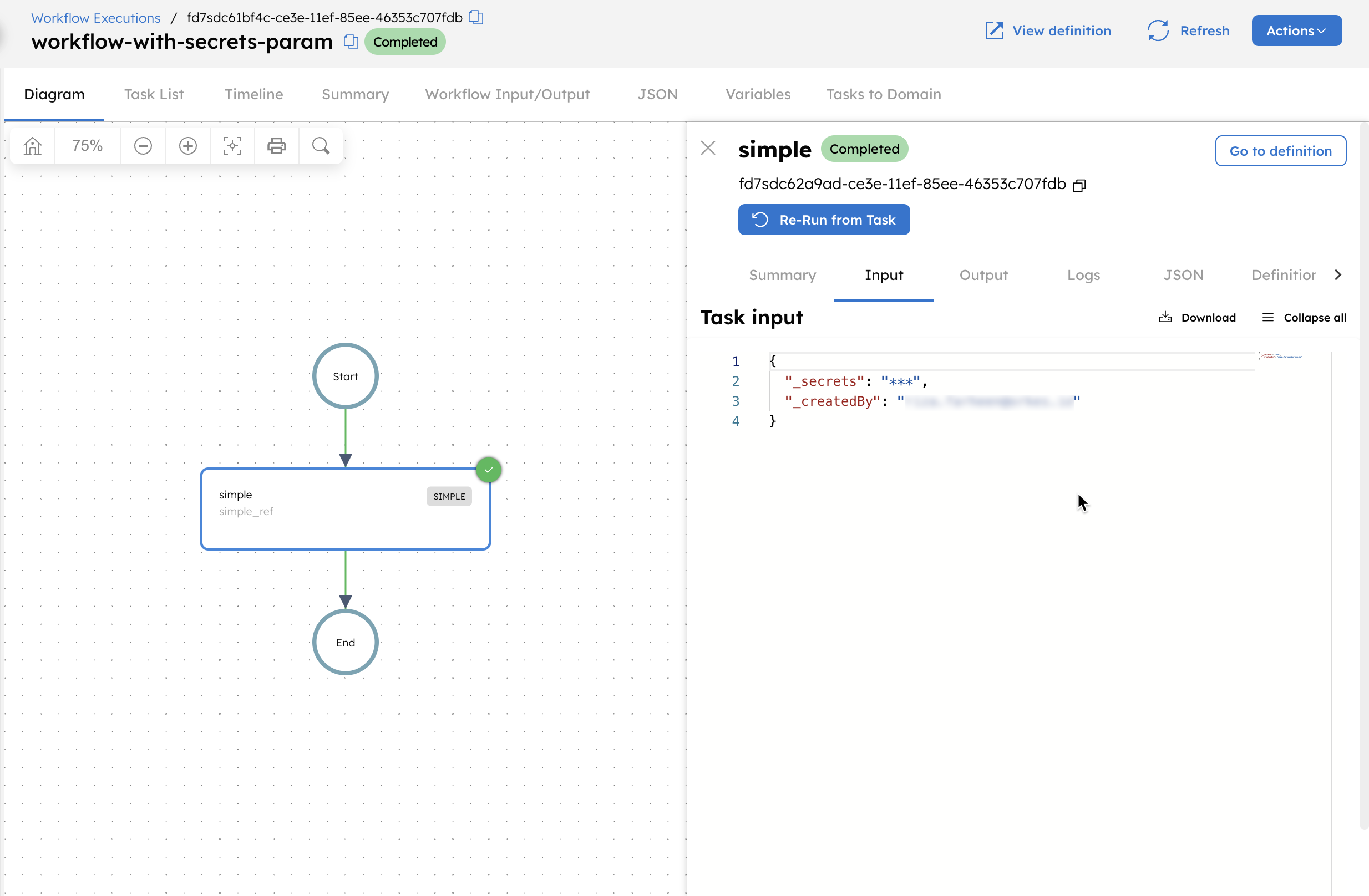Click the Collapse all lines icon
Viewport: 1369px width, 896px height.
(1267, 318)
